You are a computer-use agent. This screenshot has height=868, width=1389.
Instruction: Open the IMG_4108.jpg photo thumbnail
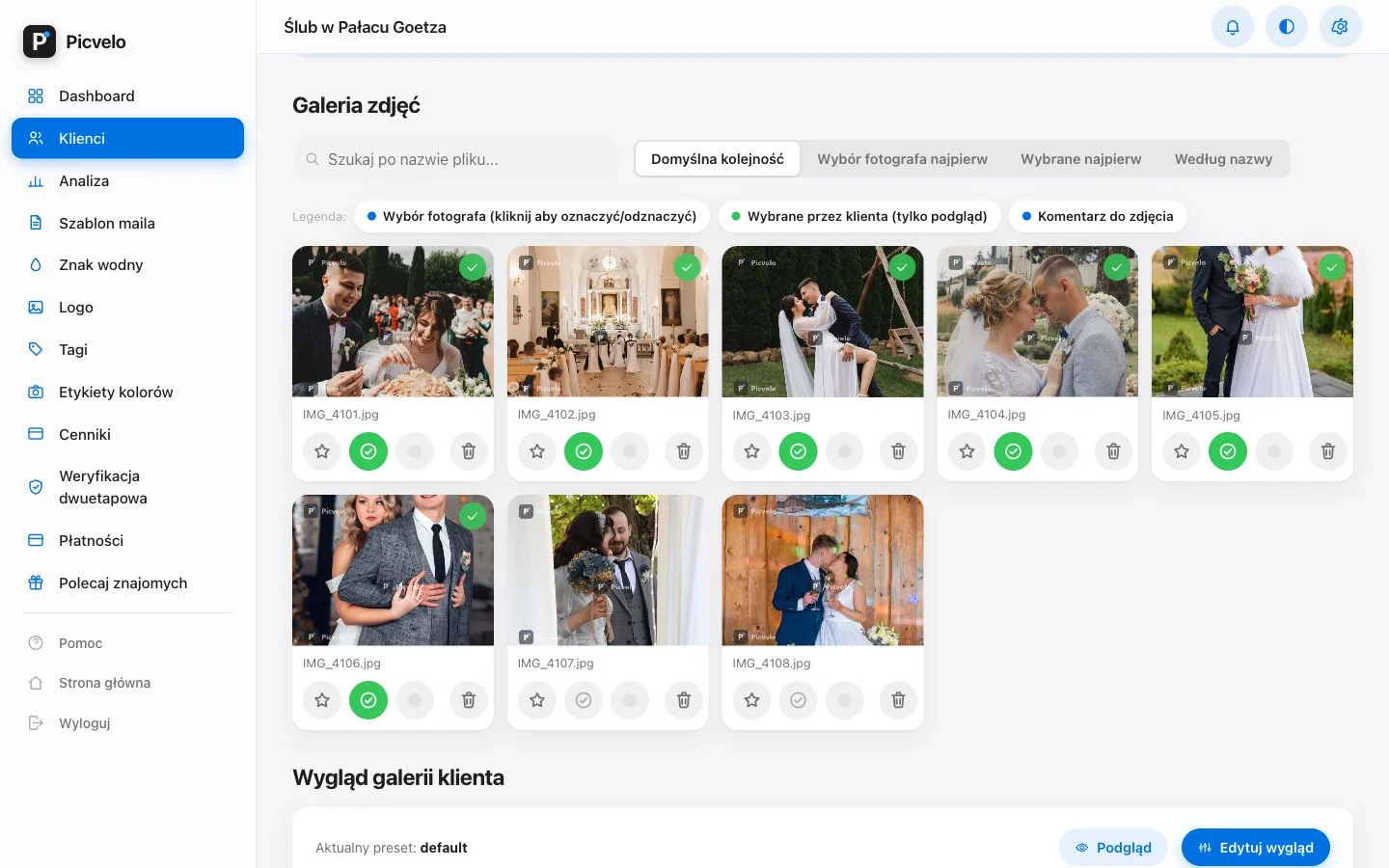click(x=823, y=570)
